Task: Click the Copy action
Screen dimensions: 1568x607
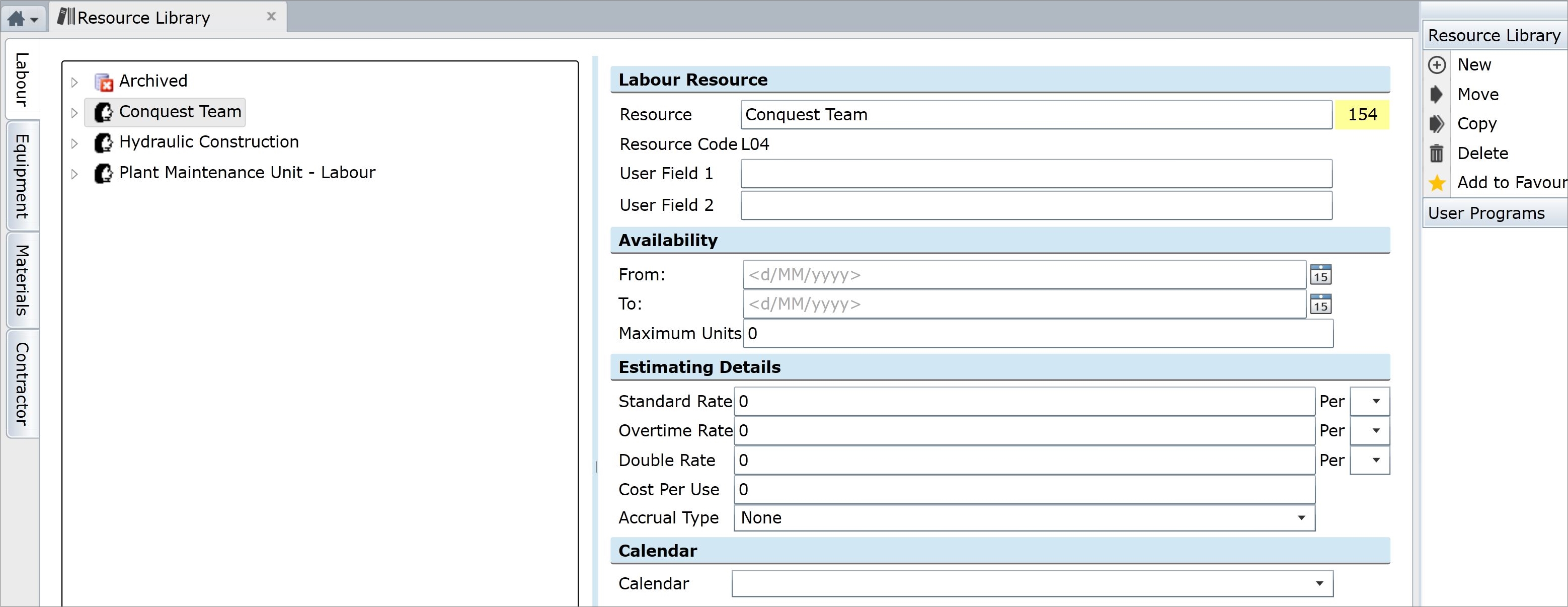Action: point(1477,124)
